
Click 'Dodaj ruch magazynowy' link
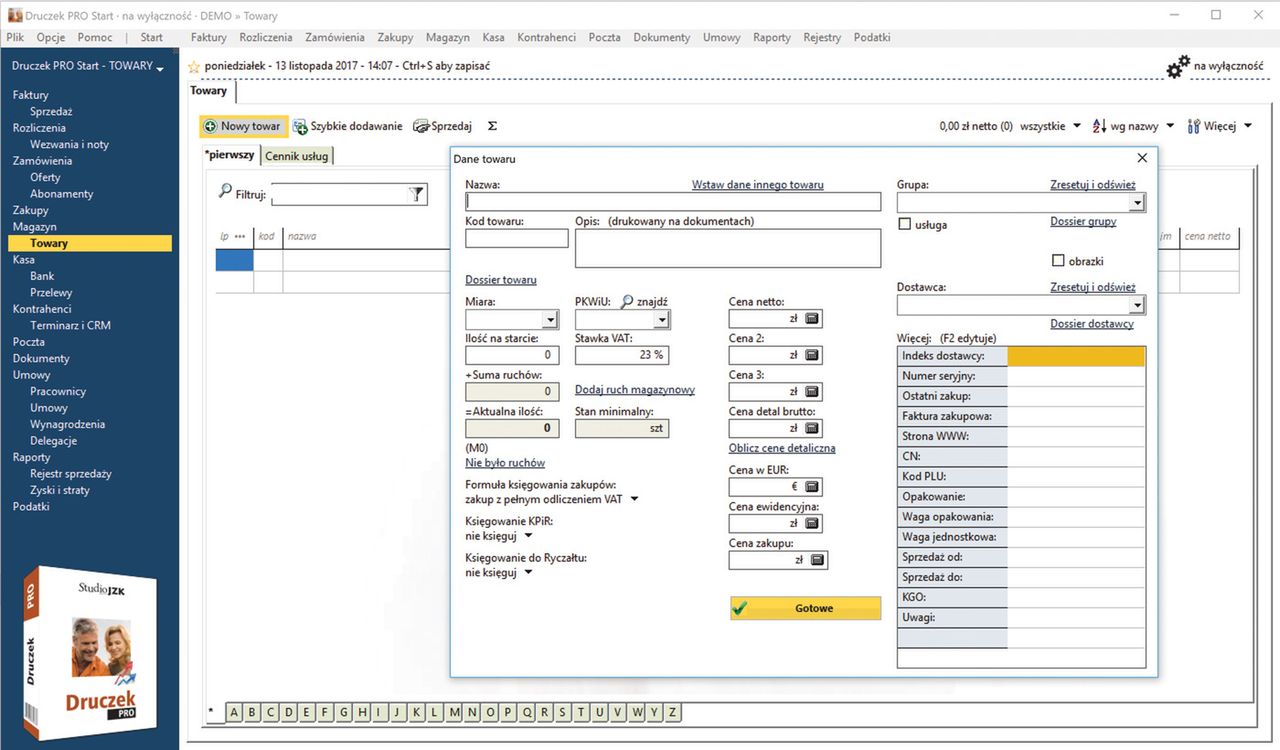[x=635, y=390]
